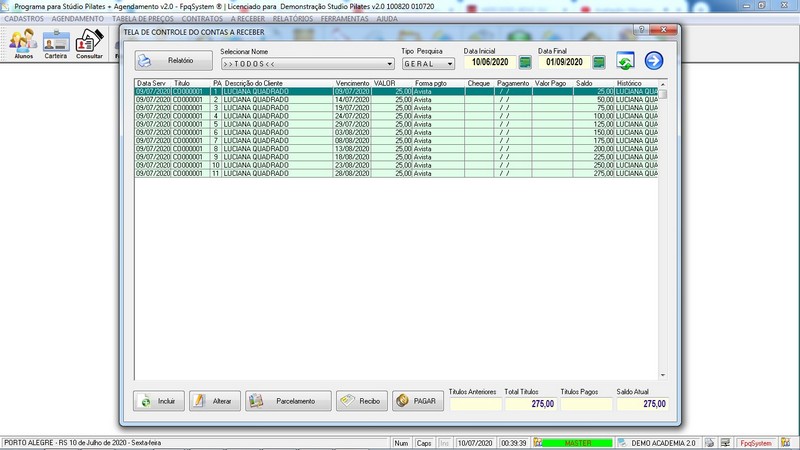The image size is (800, 450).
Task: Open the FERRAMENTAS menu
Action: [344, 19]
